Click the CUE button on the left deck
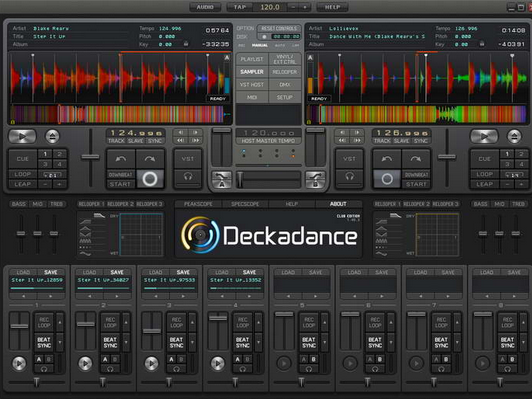 22,159
